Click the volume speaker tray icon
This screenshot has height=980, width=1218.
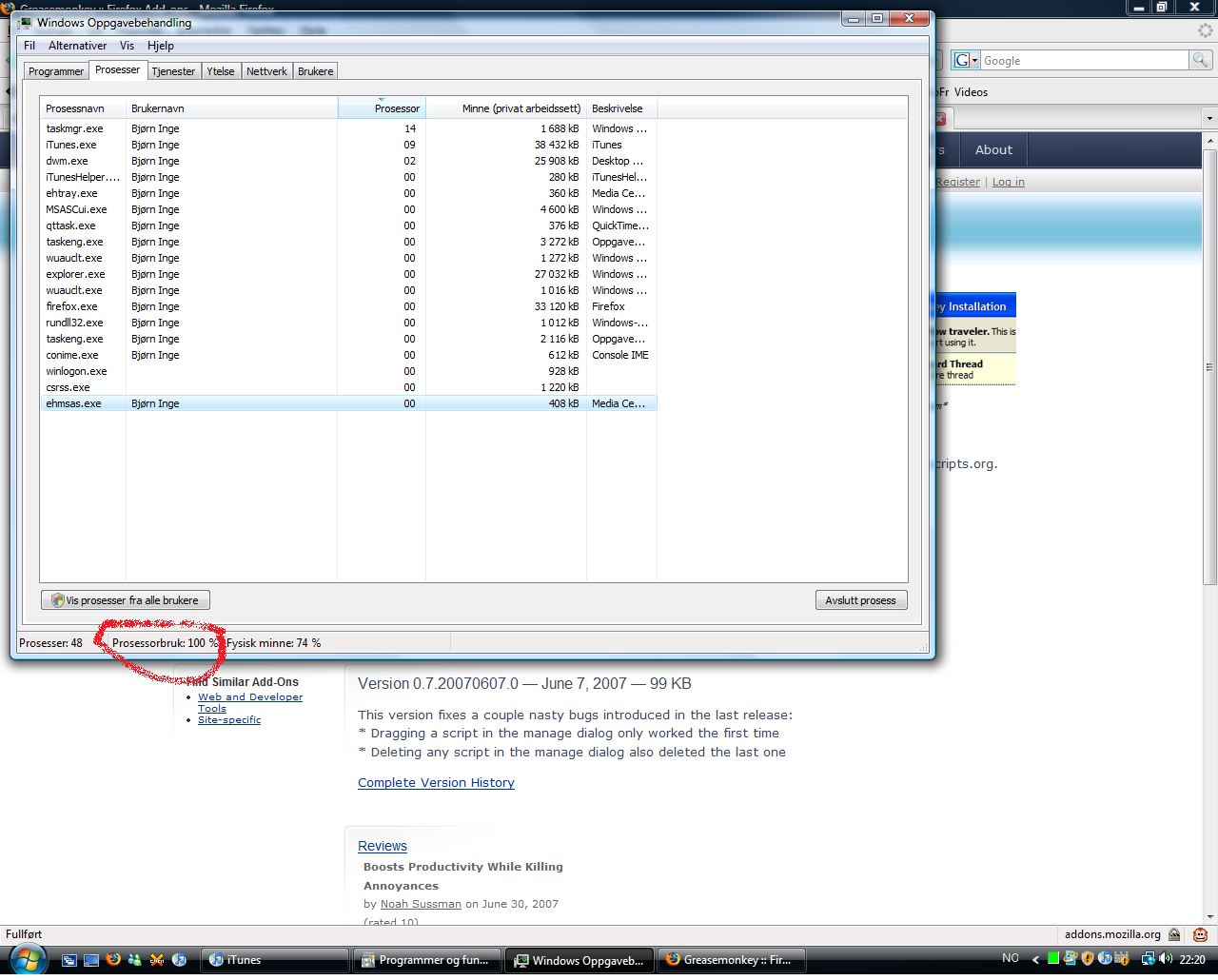coord(1166,959)
